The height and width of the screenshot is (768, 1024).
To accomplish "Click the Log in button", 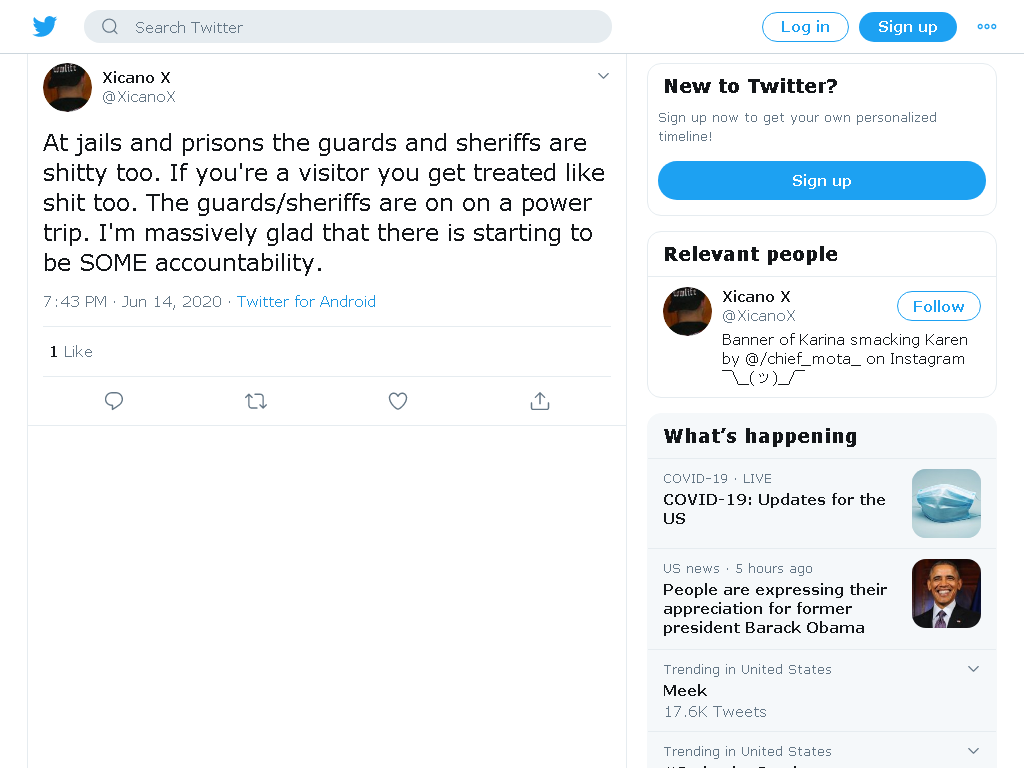I will pos(805,27).
